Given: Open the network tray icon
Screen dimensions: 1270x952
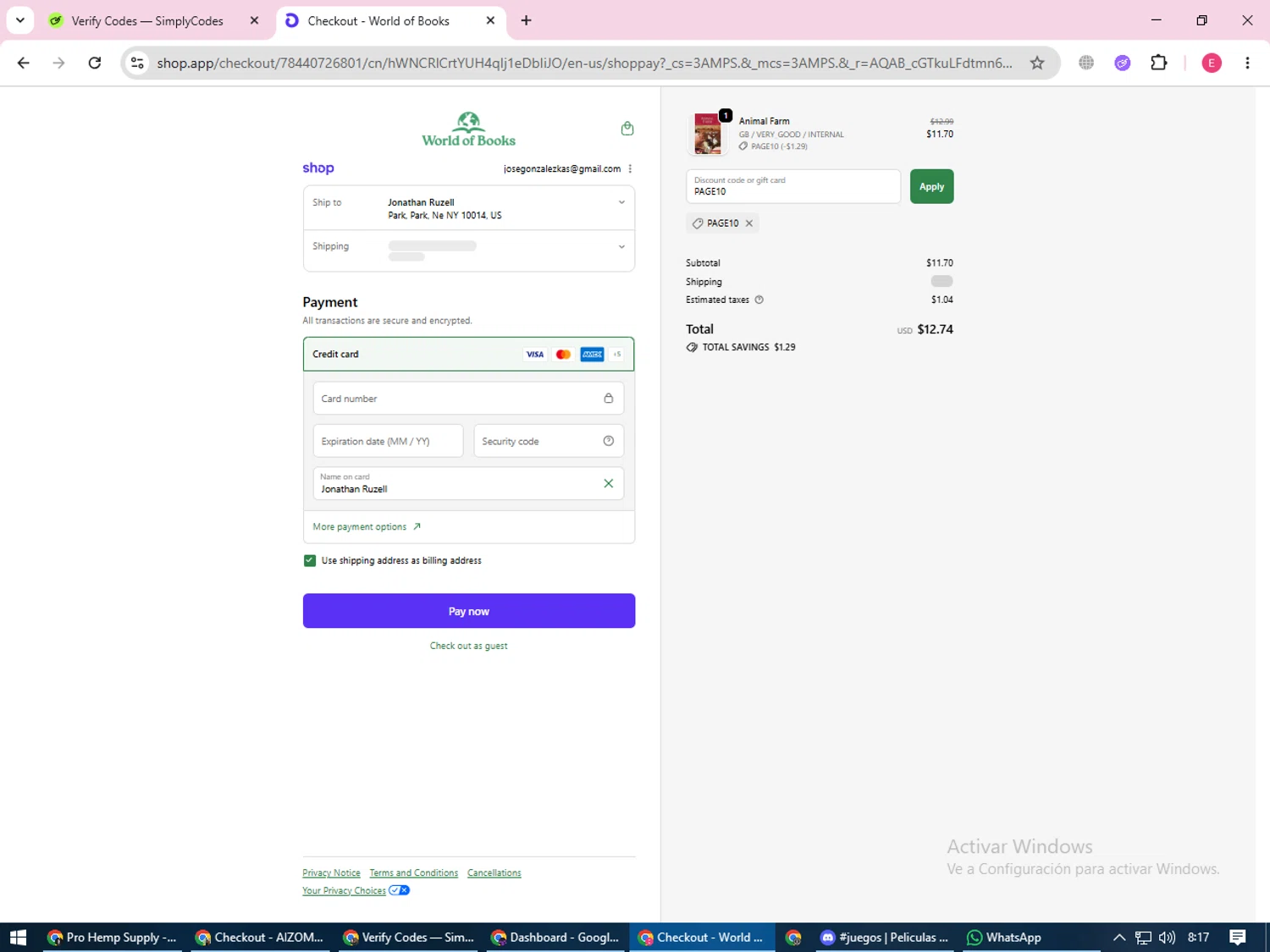Looking at the screenshot, I should pos(1143,938).
